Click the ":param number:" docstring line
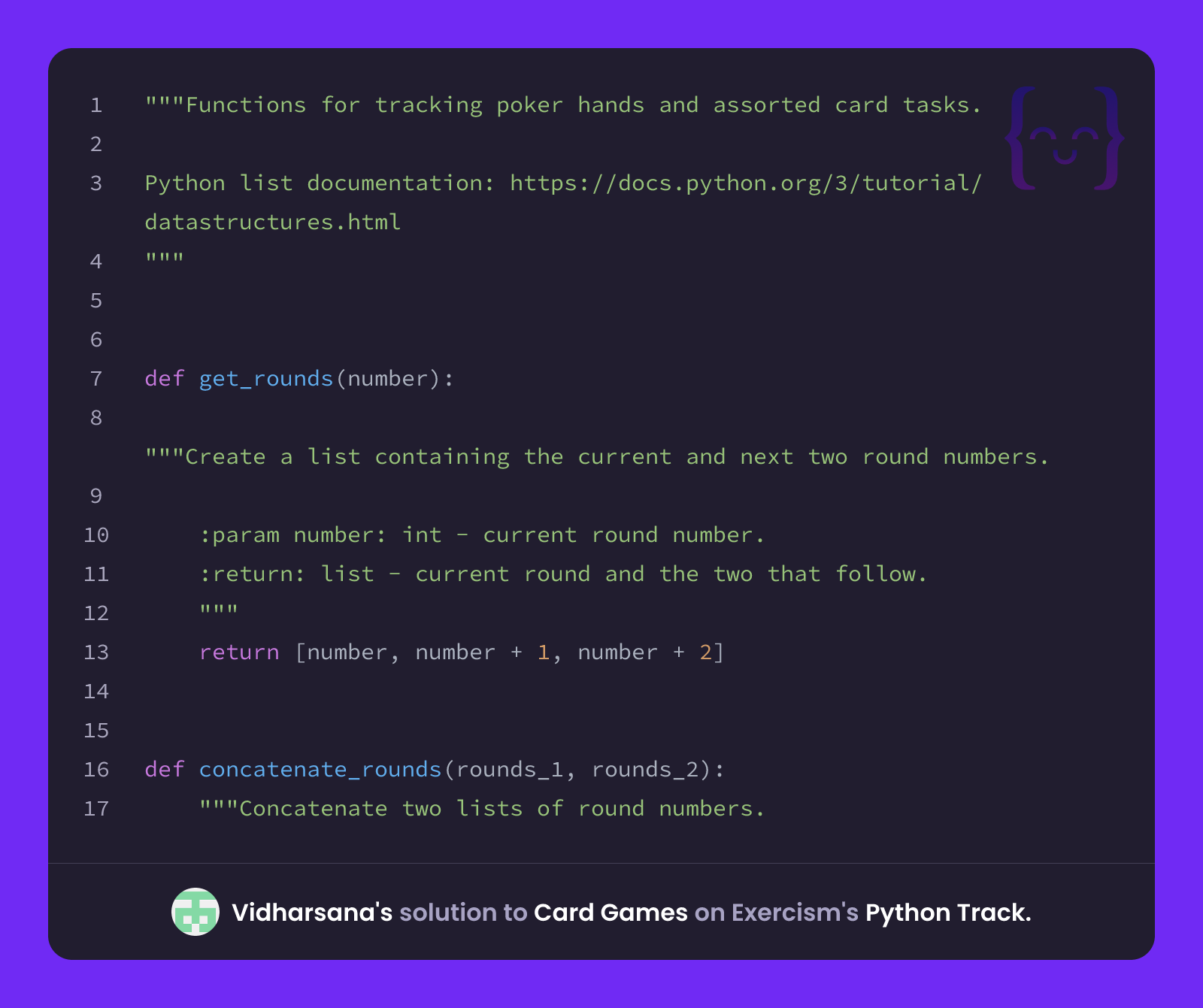The height and width of the screenshot is (1008, 1203). tap(482, 535)
